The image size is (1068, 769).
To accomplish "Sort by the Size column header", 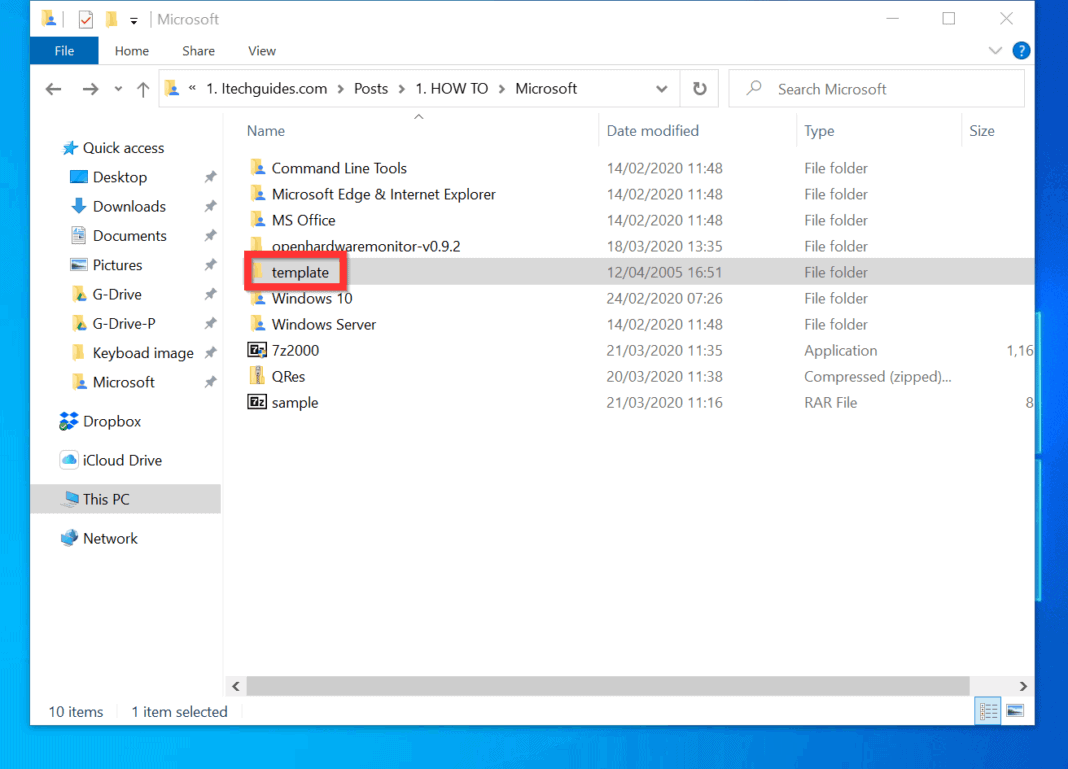I will [981, 131].
